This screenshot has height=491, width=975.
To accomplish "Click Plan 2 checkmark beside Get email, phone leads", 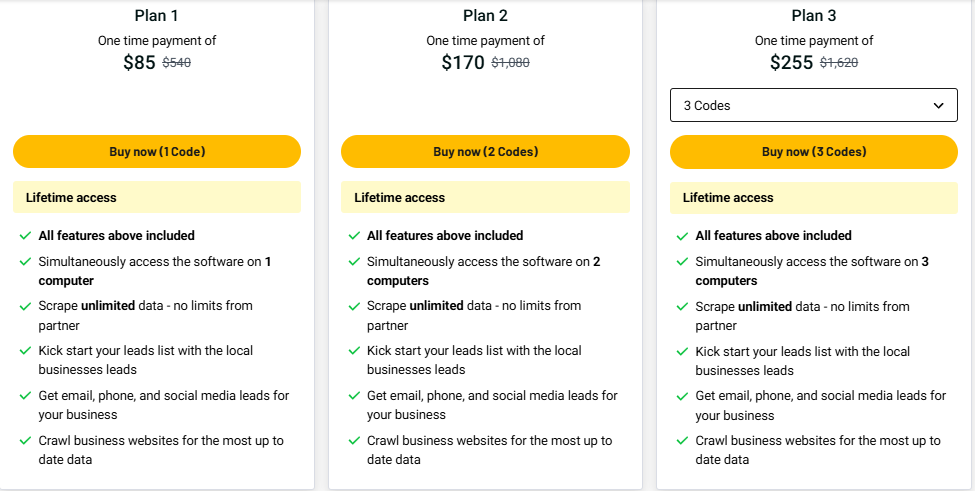I will (x=353, y=396).
